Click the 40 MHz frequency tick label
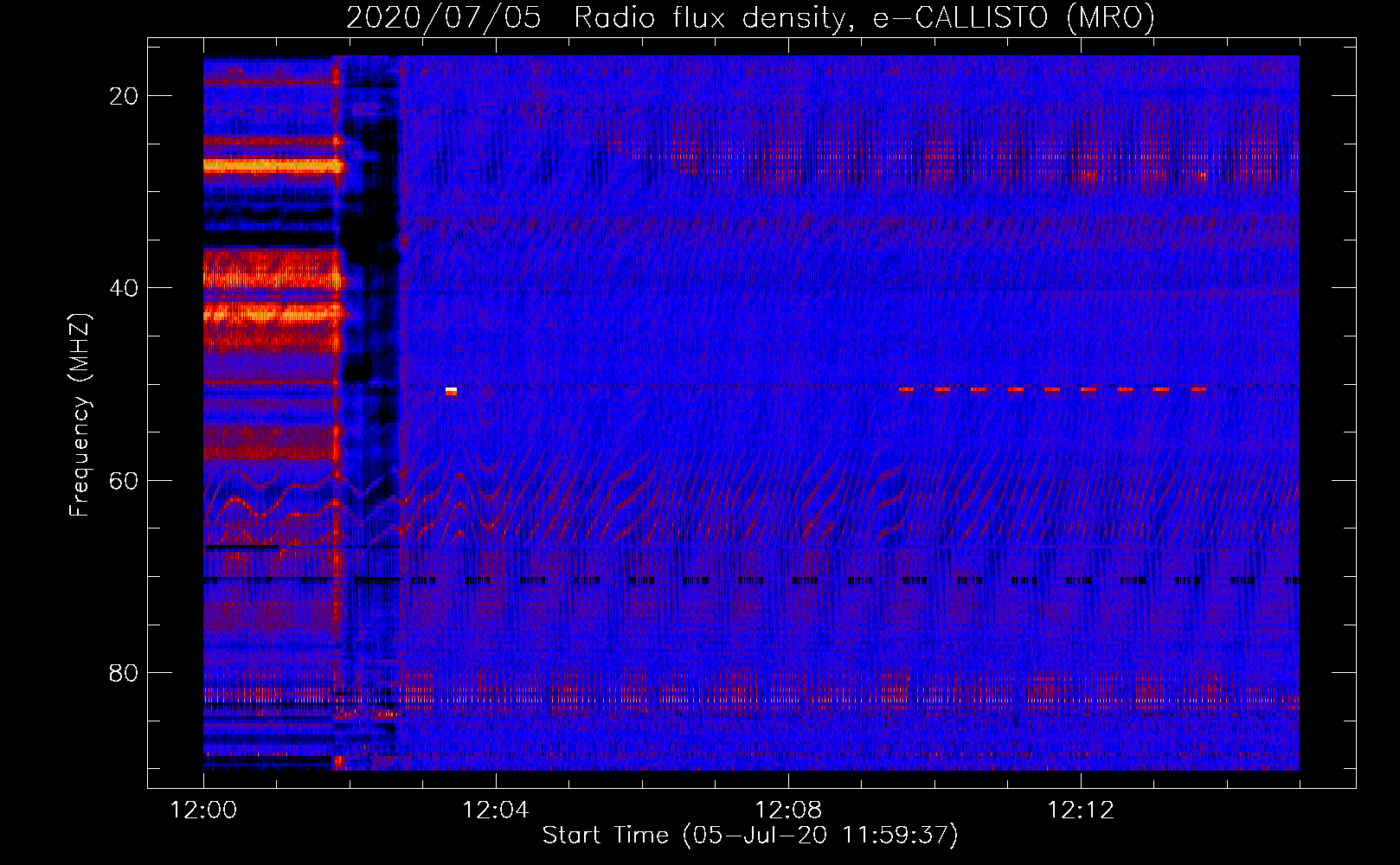1400x865 pixels. 124,288
